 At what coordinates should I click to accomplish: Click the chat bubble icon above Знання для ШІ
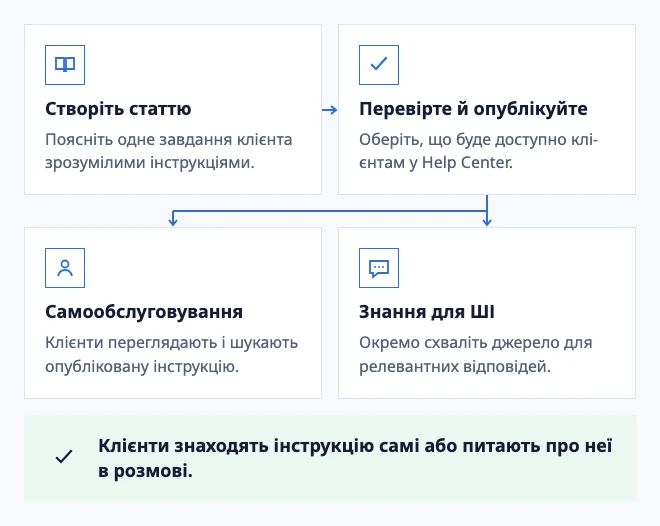379,268
